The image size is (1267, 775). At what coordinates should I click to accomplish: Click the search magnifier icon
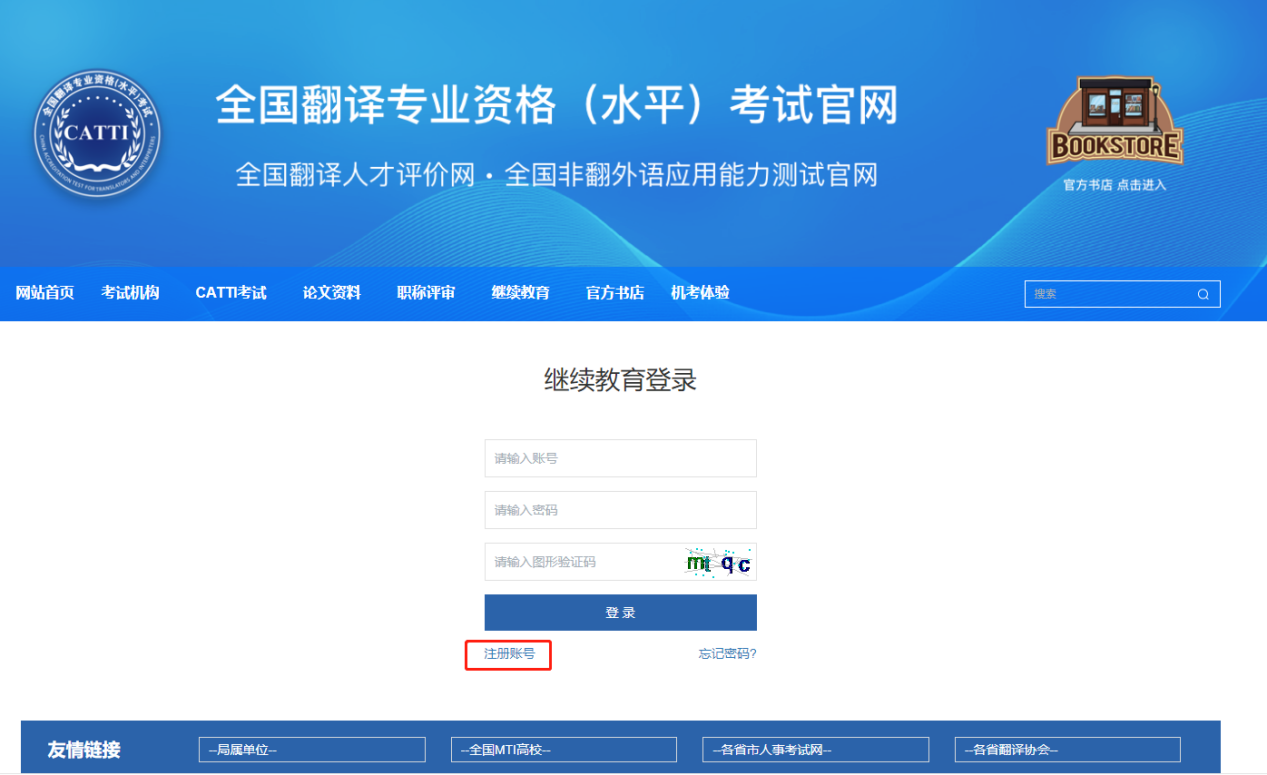tap(1203, 294)
